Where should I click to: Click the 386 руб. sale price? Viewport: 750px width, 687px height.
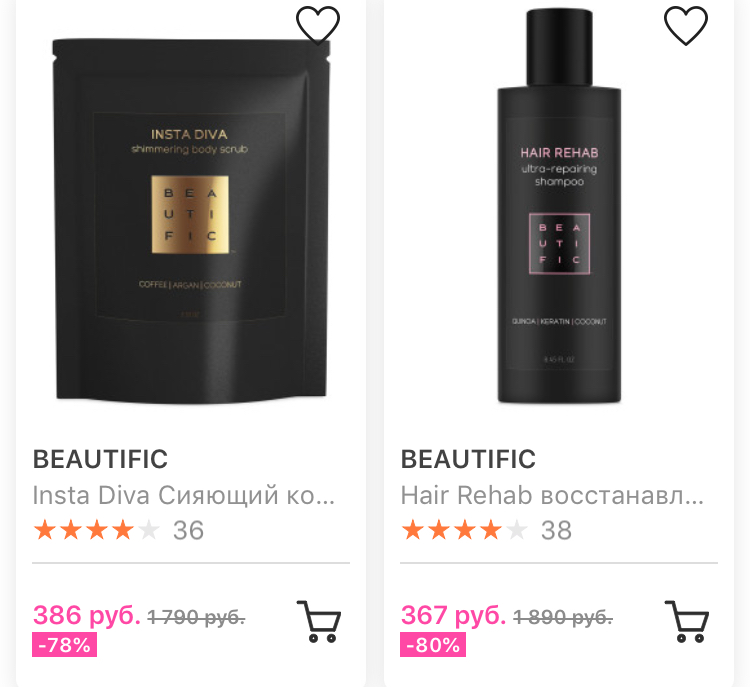tap(87, 615)
